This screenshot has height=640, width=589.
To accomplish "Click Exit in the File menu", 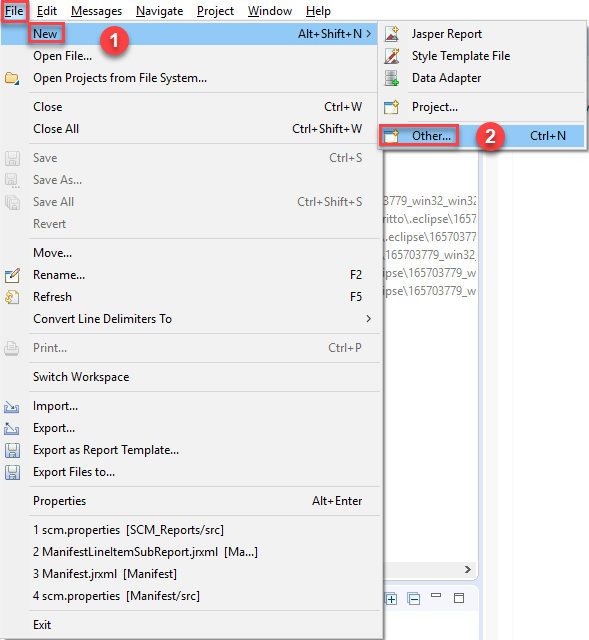I will [42, 625].
